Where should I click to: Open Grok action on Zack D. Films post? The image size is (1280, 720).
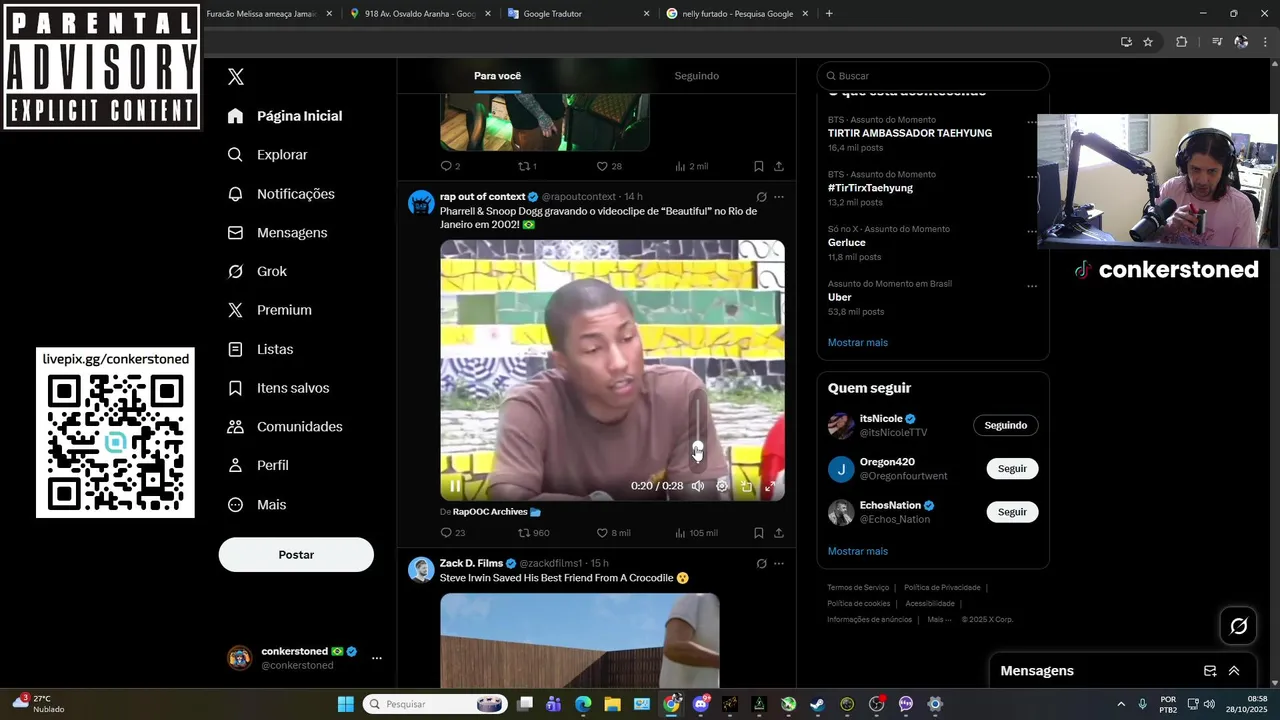(761, 564)
